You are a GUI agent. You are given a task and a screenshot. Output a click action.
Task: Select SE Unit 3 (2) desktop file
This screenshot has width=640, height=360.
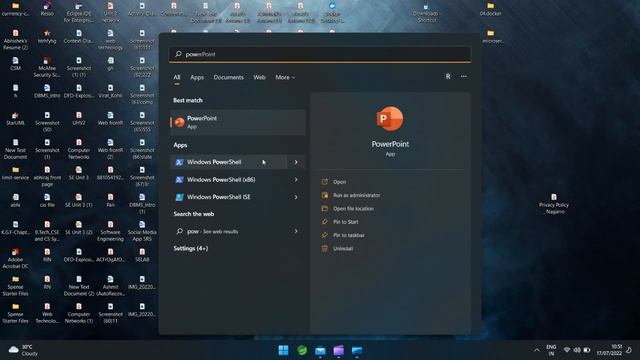click(79, 228)
